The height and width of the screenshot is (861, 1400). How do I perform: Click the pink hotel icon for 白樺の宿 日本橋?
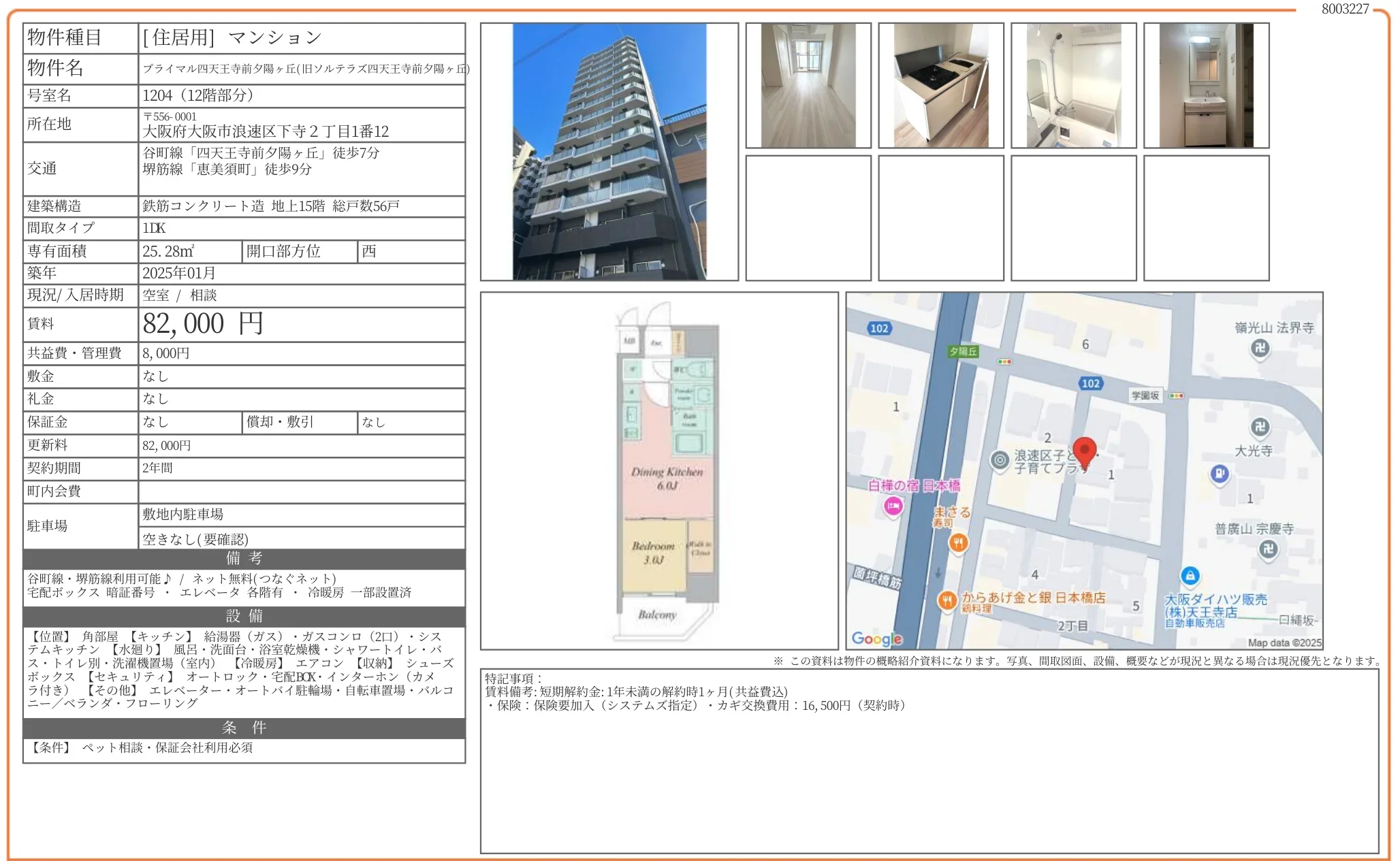click(x=893, y=506)
